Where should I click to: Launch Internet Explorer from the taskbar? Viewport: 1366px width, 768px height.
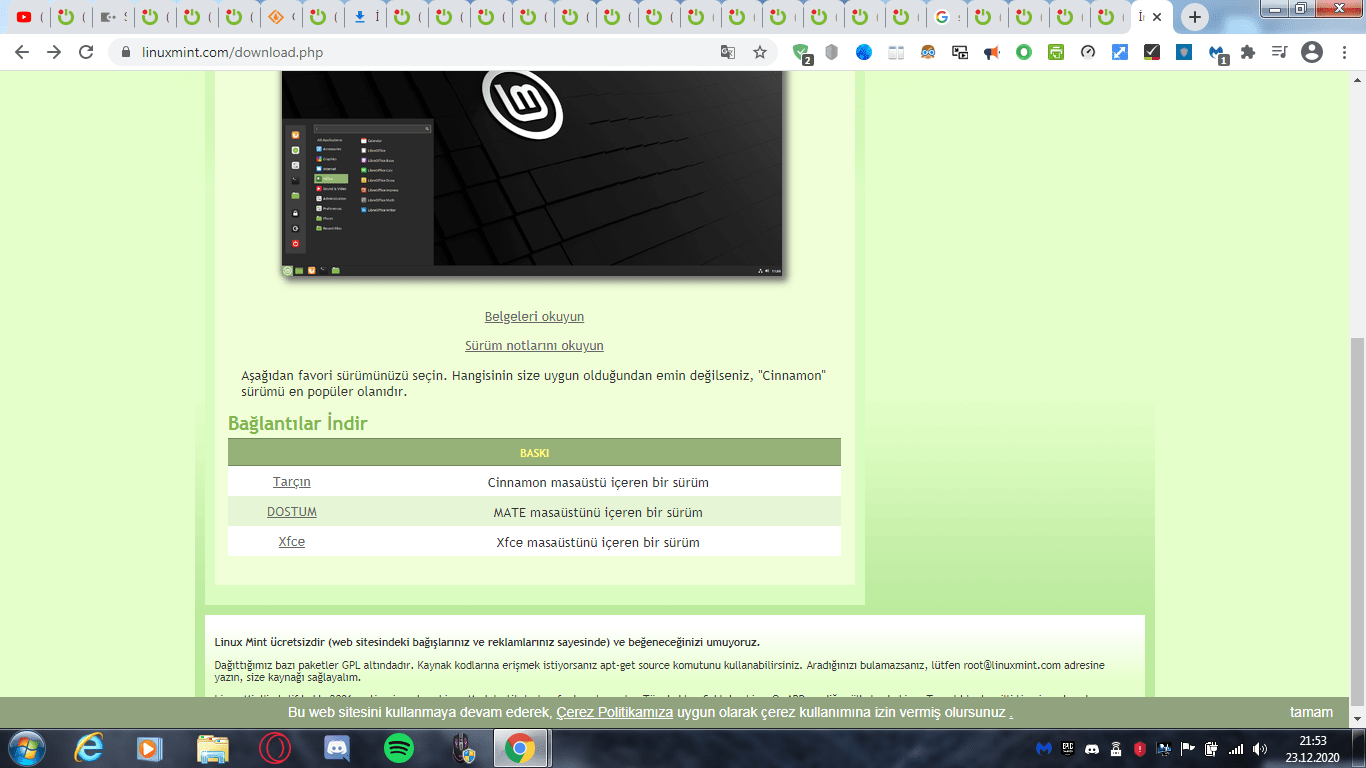point(88,748)
